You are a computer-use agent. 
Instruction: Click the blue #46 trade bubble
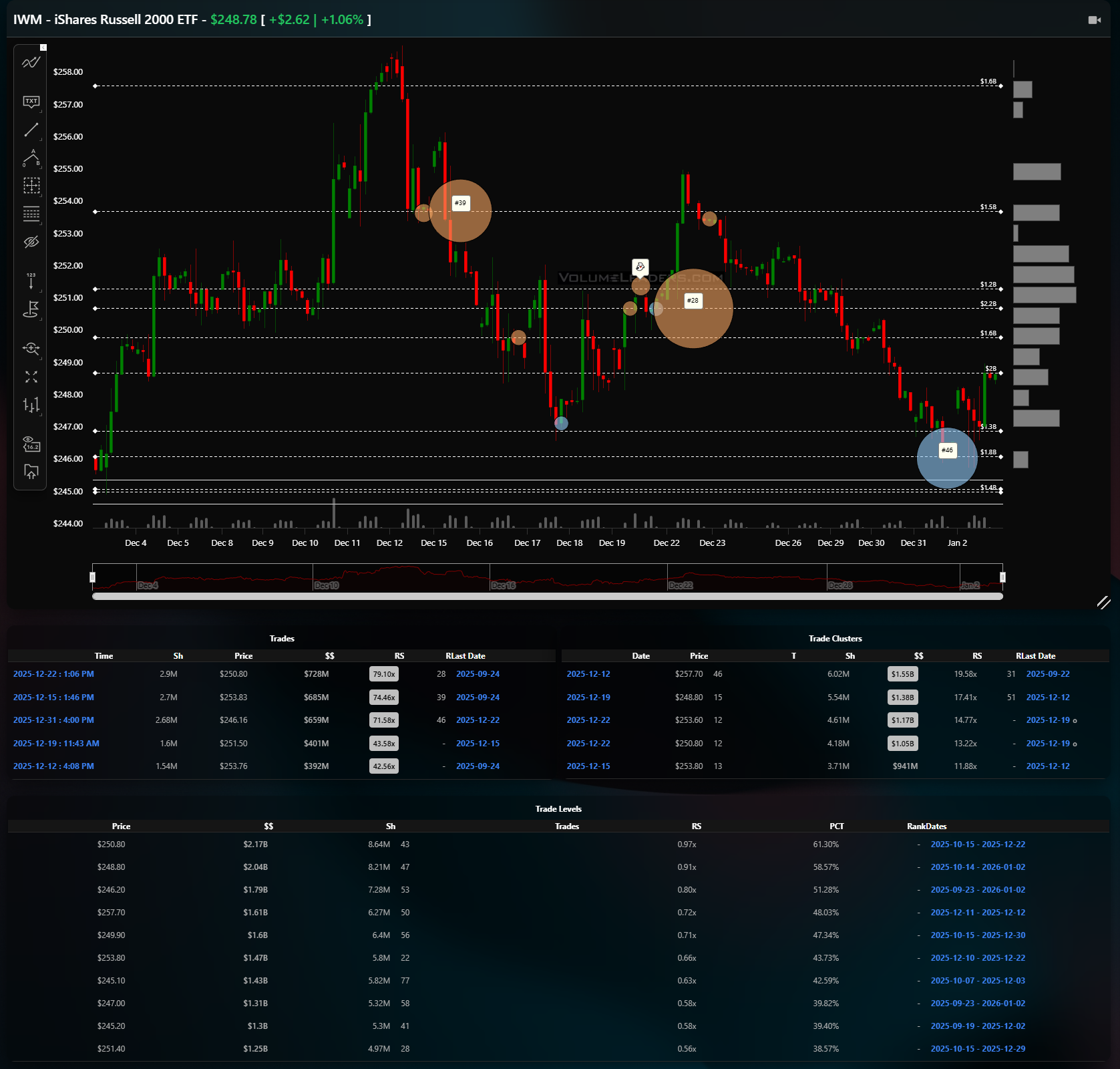pyautogui.click(x=947, y=458)
